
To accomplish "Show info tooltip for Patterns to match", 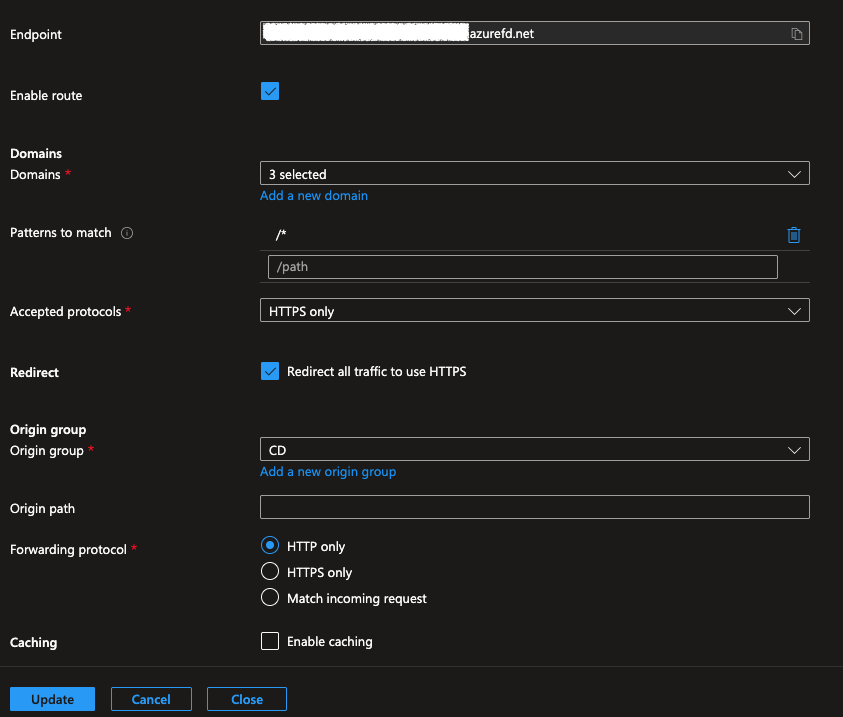I will point(127,233).
